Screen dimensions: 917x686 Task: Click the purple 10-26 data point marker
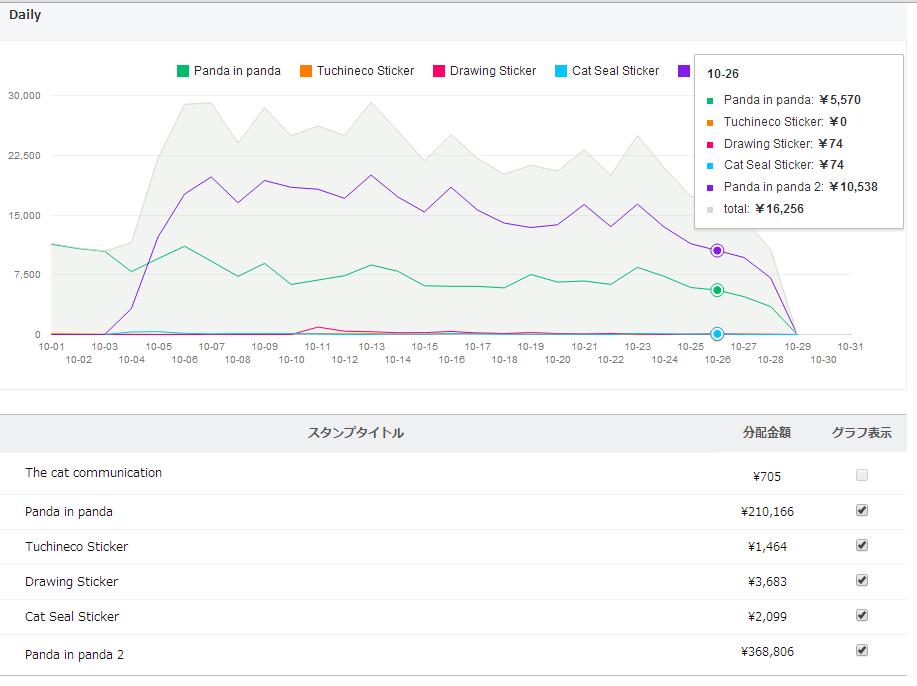pos(717,251)
